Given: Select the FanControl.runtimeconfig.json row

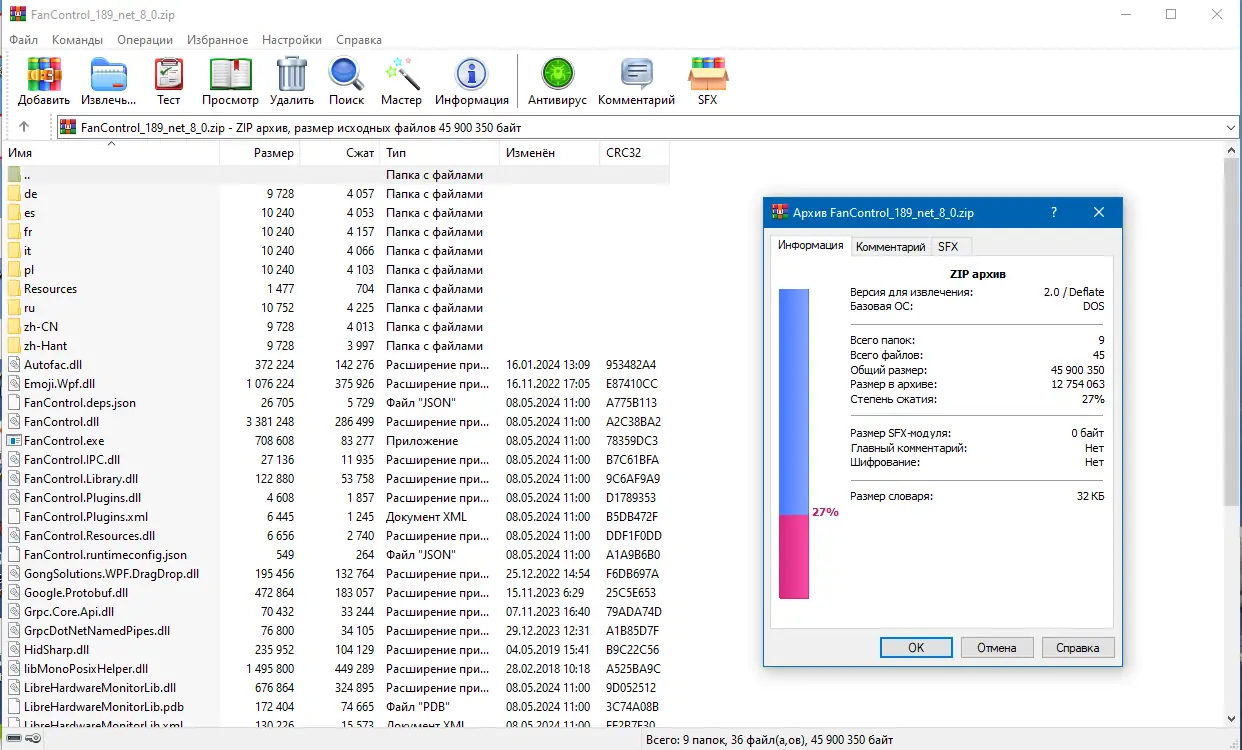Looking at the screenshot, I should (335, 555).
